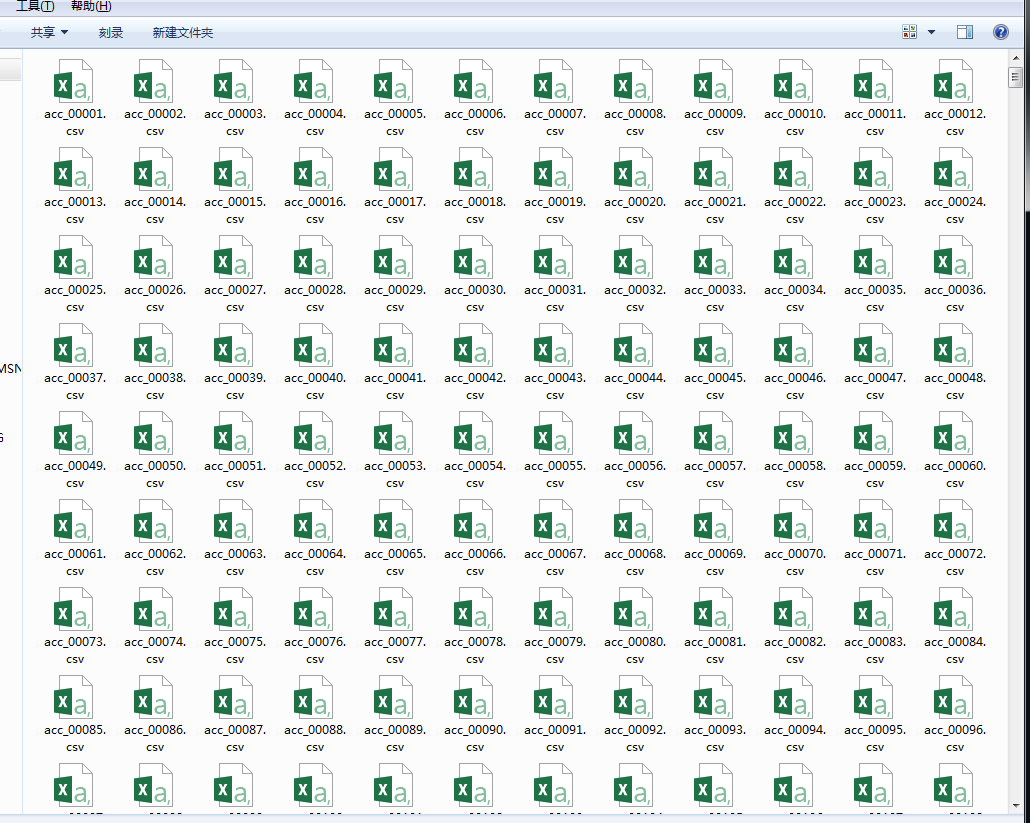Click the acc_00017.csv file name
Viewport: 1030px width, 823px height.
coord(395,210)
